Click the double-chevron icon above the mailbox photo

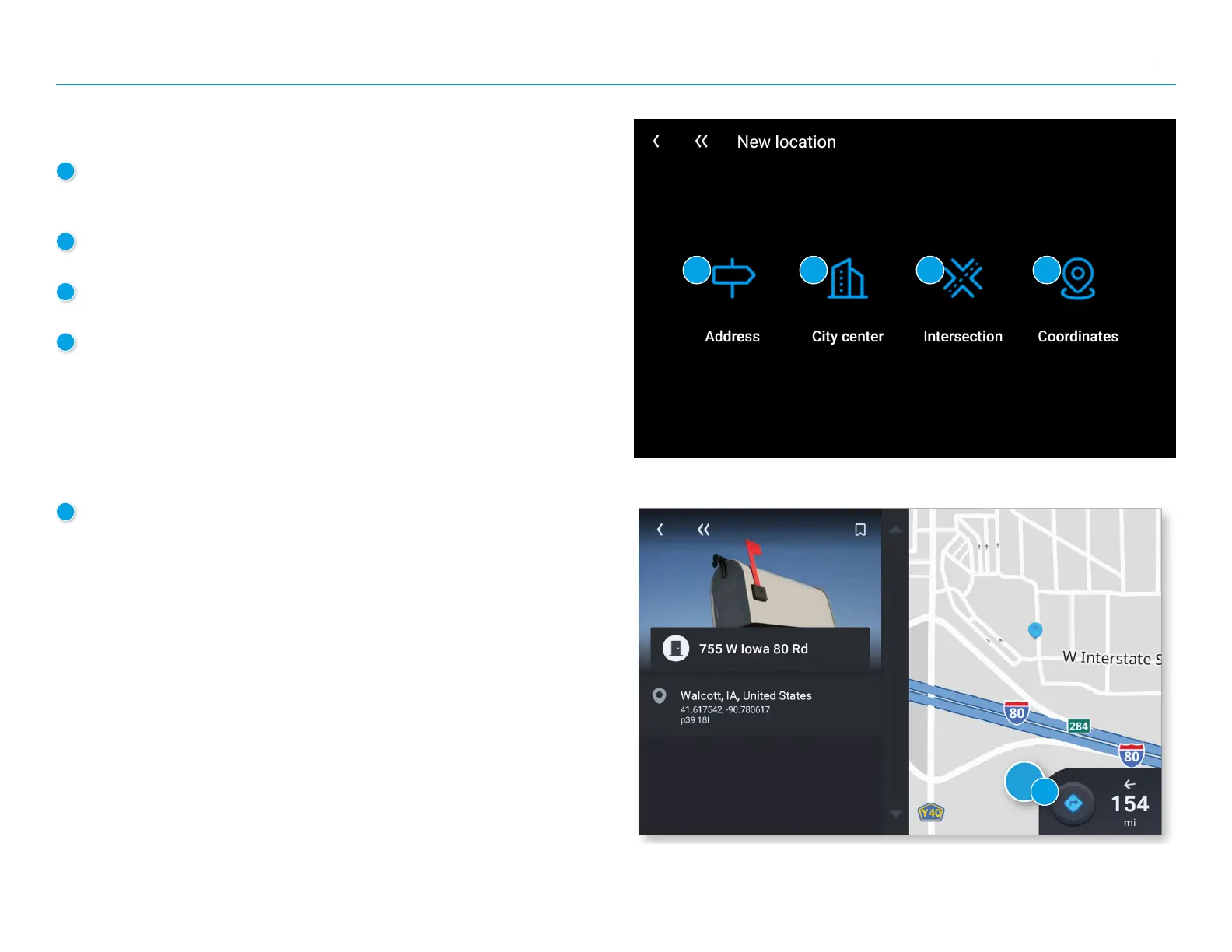coord(704,530)
